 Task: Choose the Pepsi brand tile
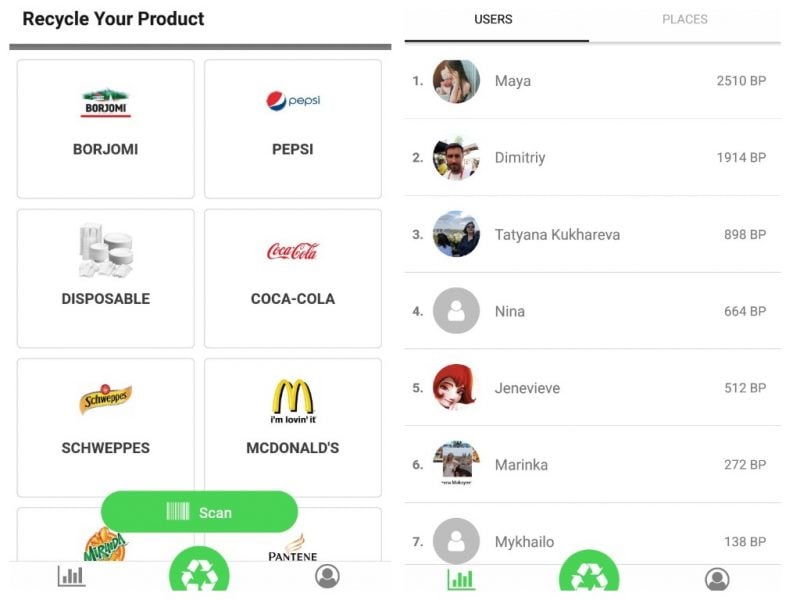tap(293, 129)
